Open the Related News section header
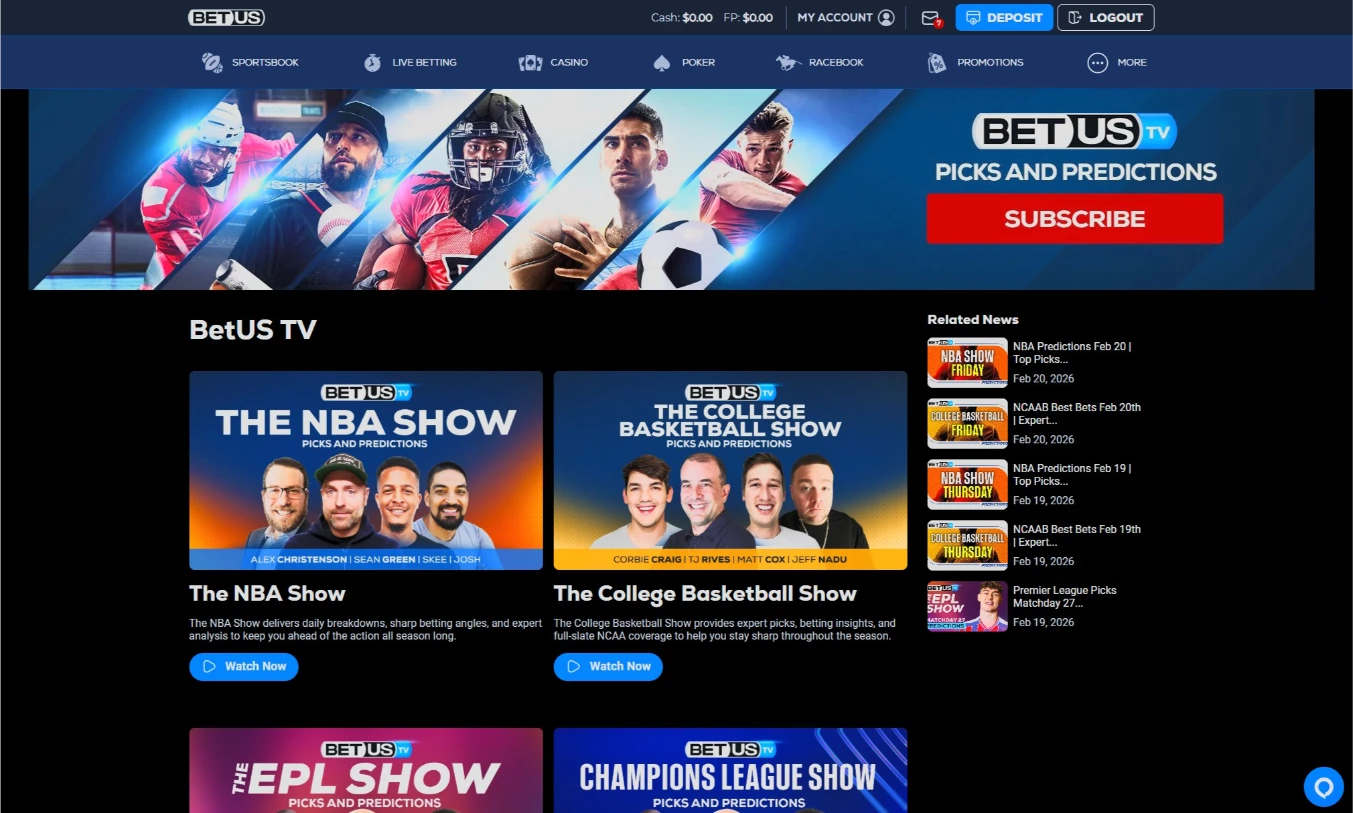 click(972, 319)
